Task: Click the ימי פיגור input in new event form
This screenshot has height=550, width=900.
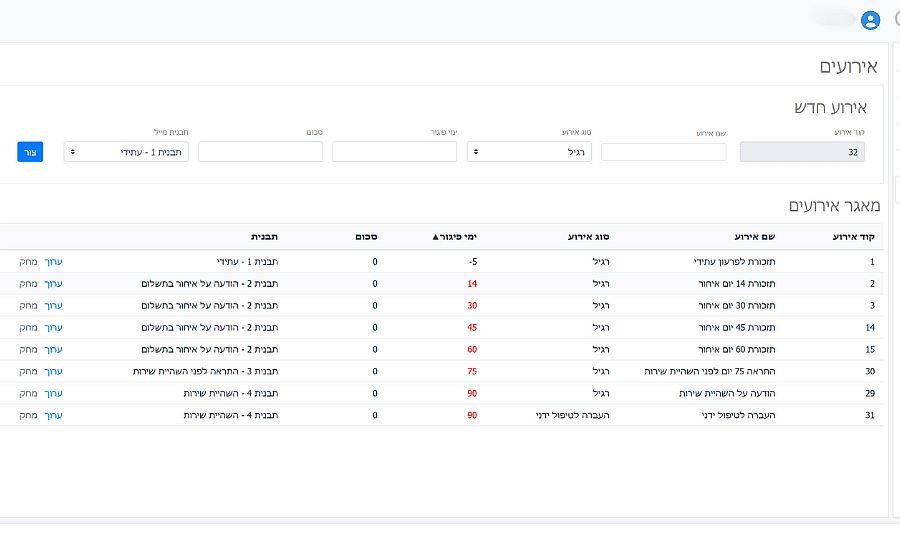Action: tap(394, 152)
